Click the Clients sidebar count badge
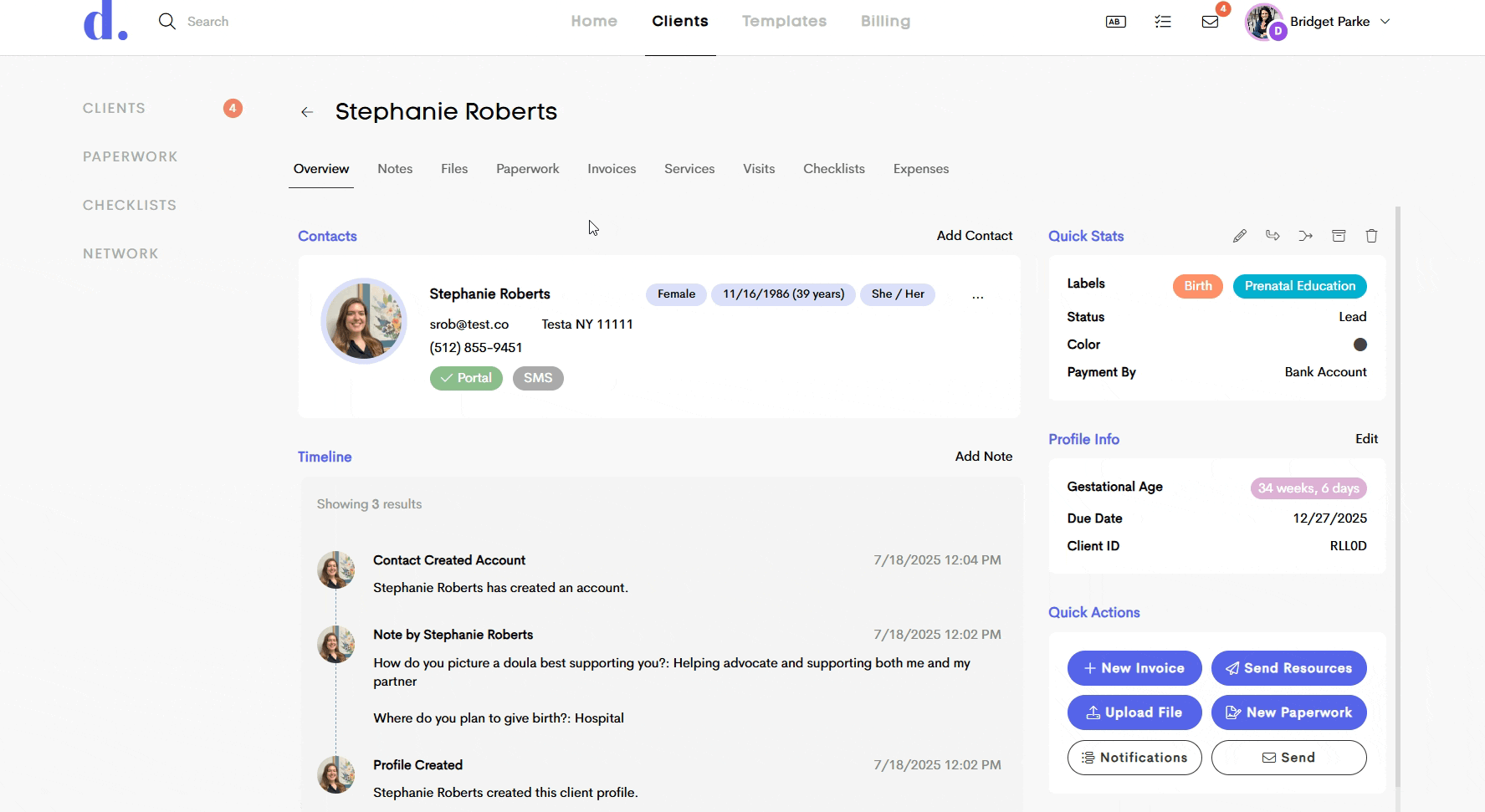Screen dimensions: 1485x812 [x=233, y=108]
